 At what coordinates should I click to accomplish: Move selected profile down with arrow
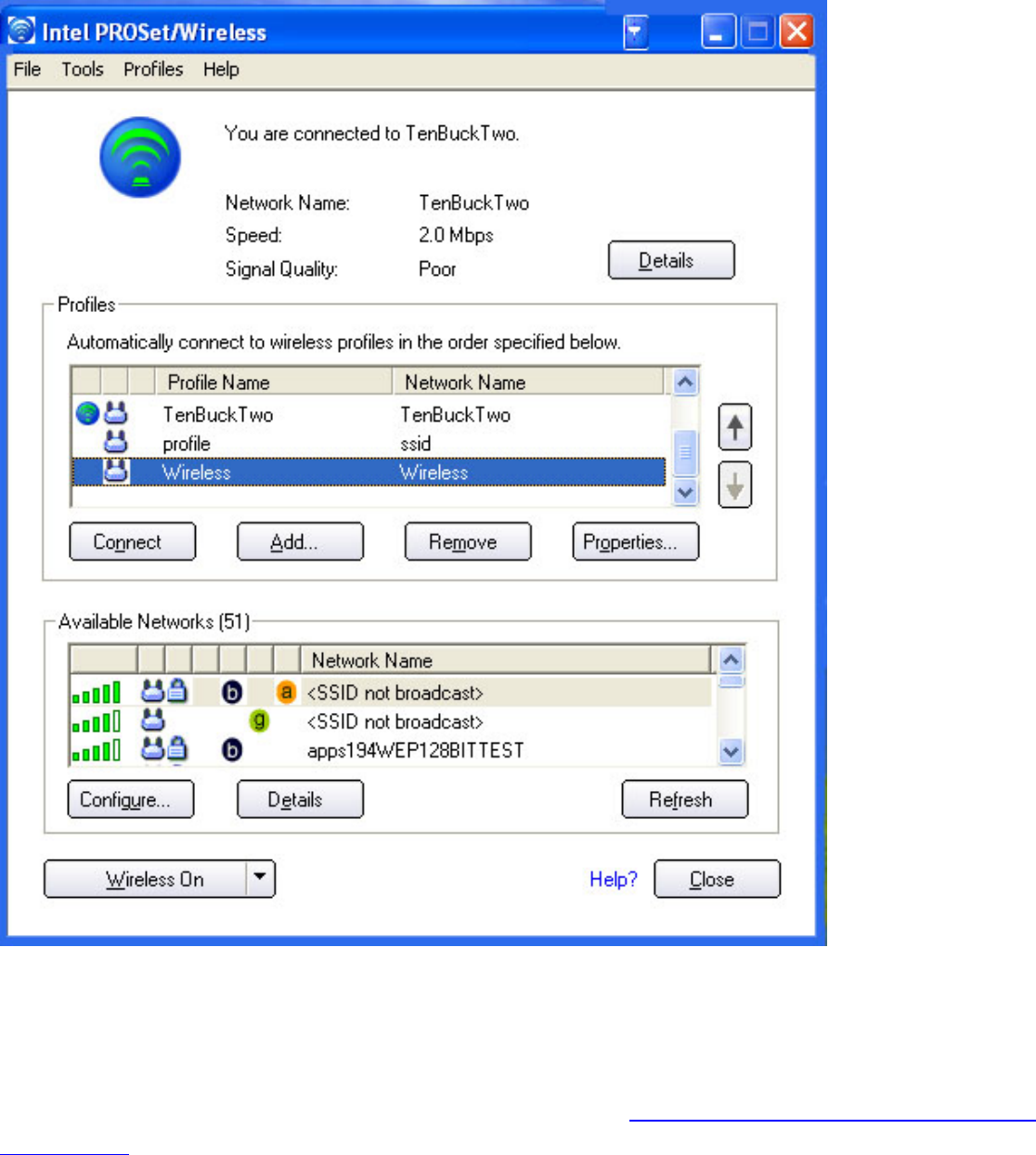pyautogui.click(x=735, y=486)
